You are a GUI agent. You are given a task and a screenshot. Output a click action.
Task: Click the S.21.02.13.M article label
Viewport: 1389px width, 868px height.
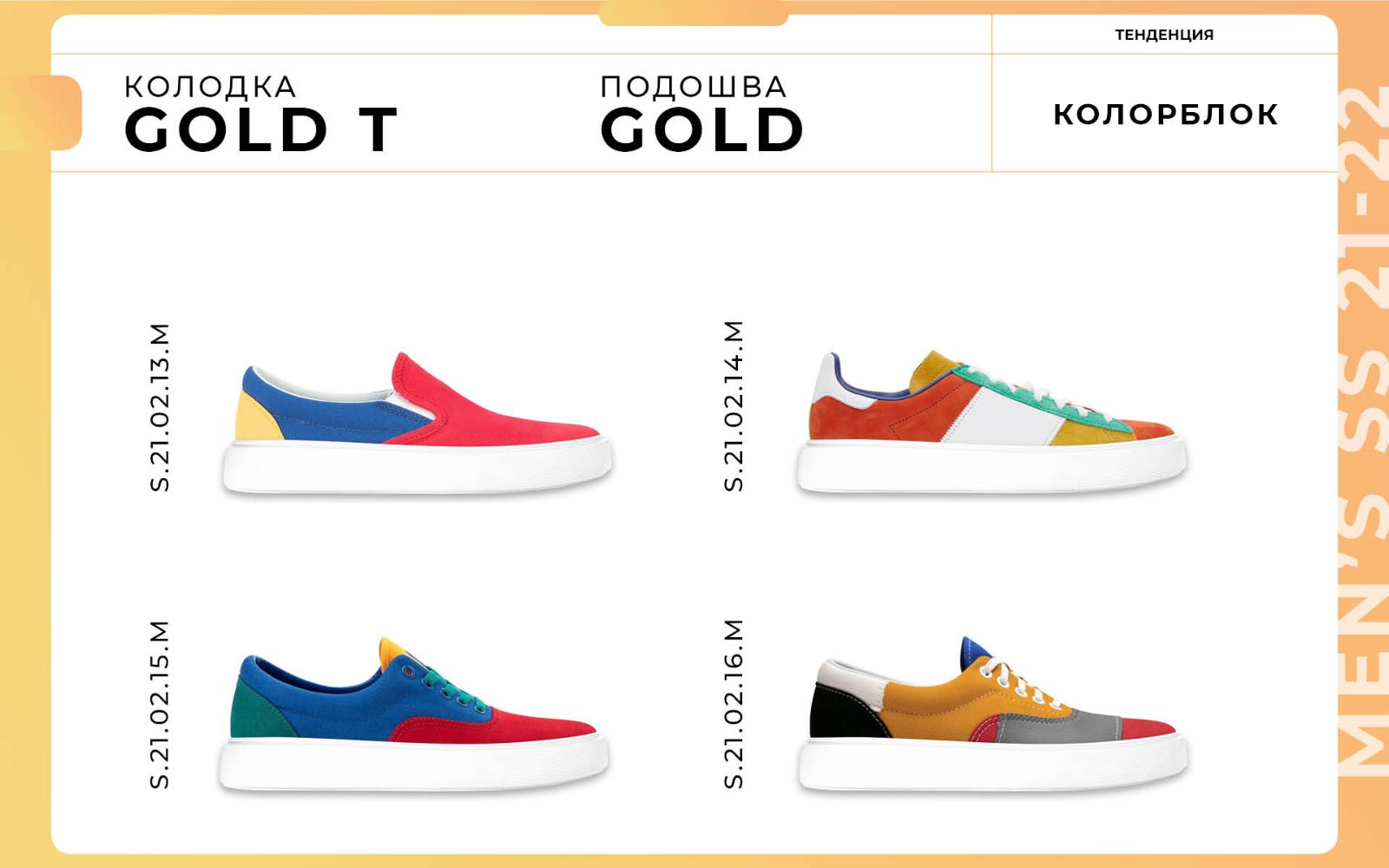pyautogui.click(x=160, y=408)
